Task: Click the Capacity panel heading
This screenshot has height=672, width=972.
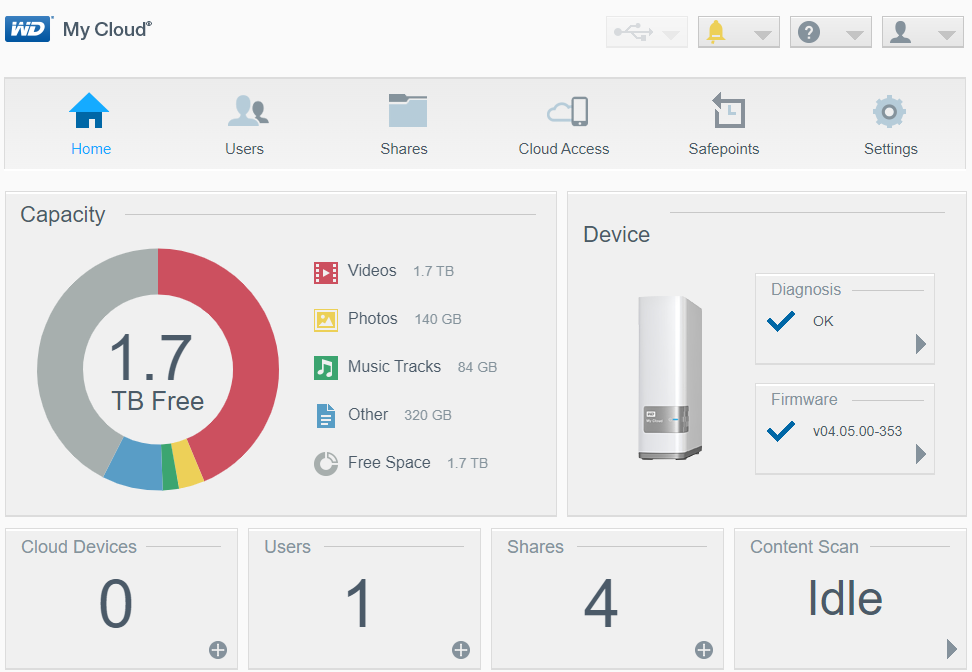Action: coord(63,214)
